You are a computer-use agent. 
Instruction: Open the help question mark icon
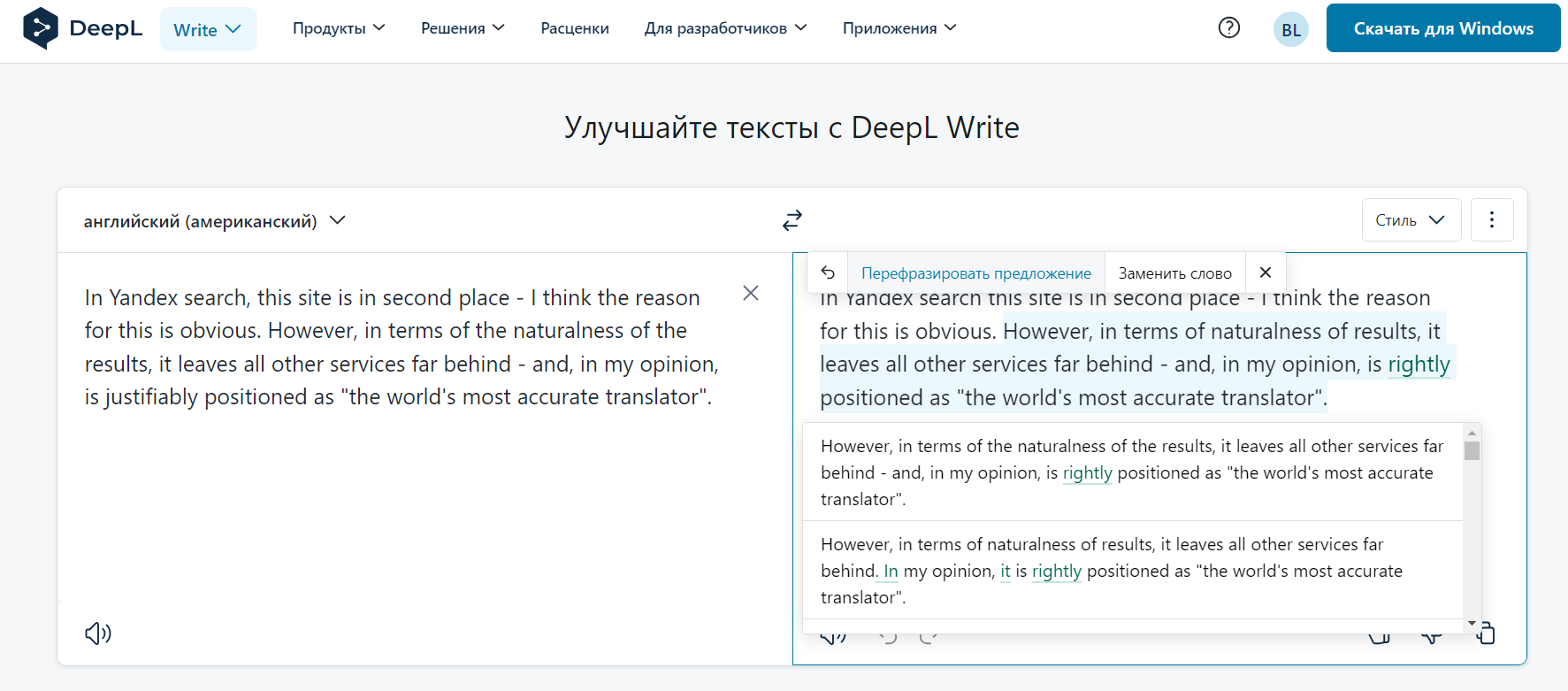1228,28
